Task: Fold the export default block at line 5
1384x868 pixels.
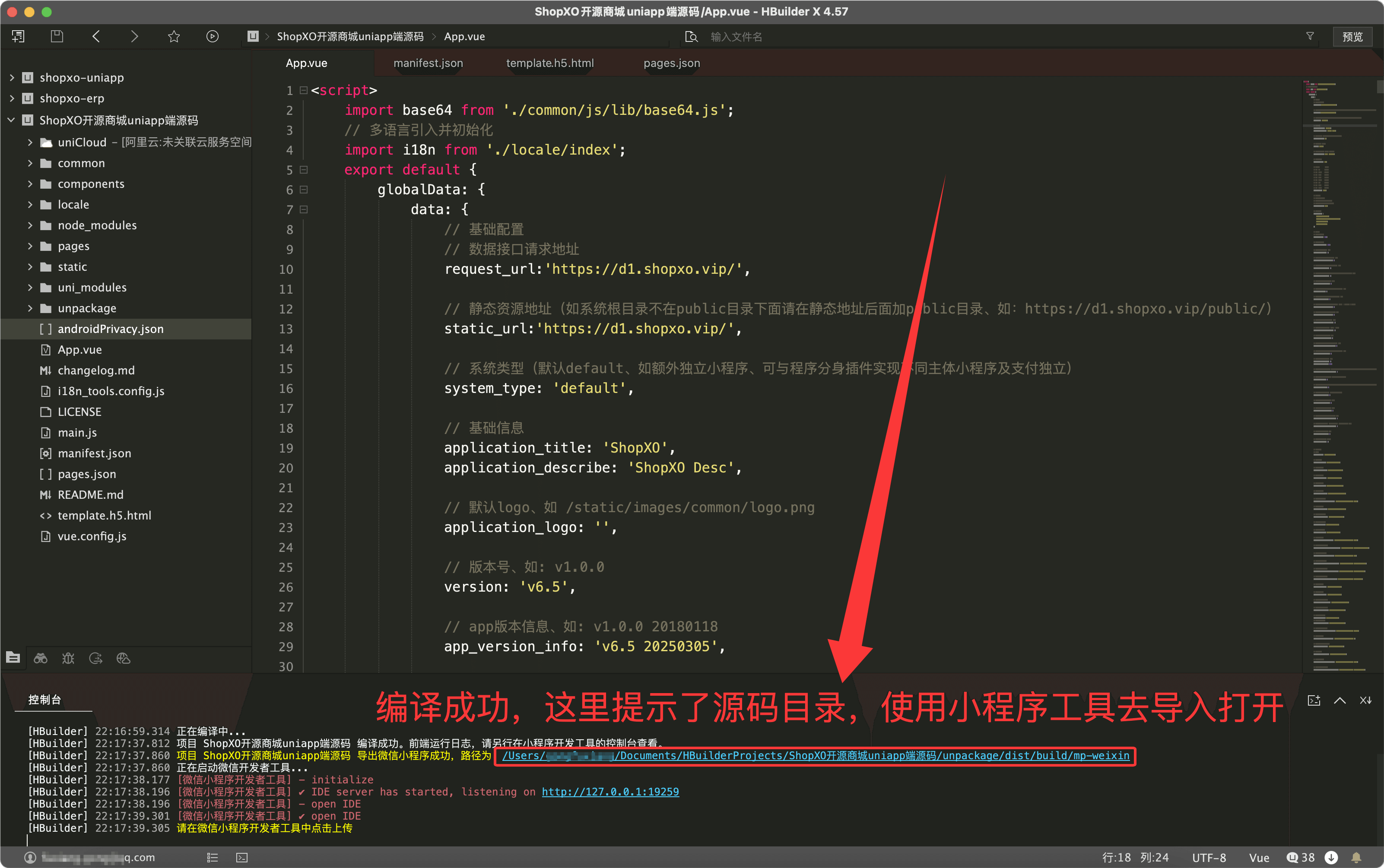Action: (x=304, y=169)
